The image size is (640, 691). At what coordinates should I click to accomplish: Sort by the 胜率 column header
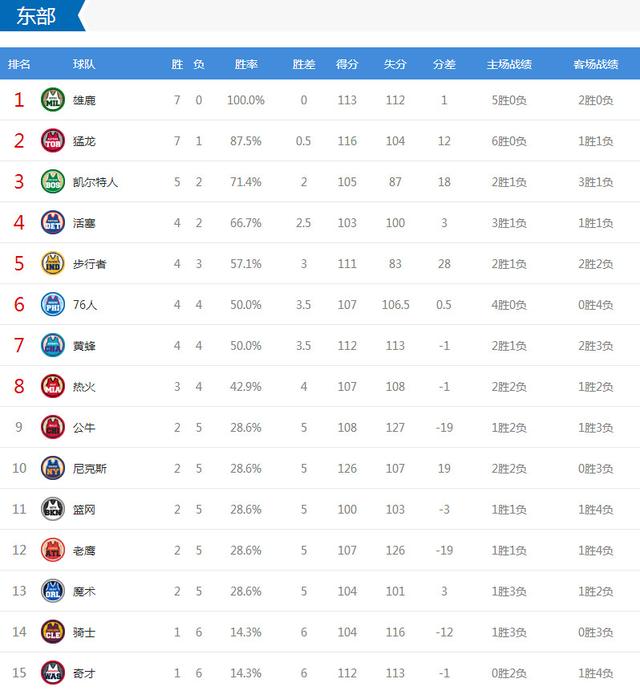[246, 64]
